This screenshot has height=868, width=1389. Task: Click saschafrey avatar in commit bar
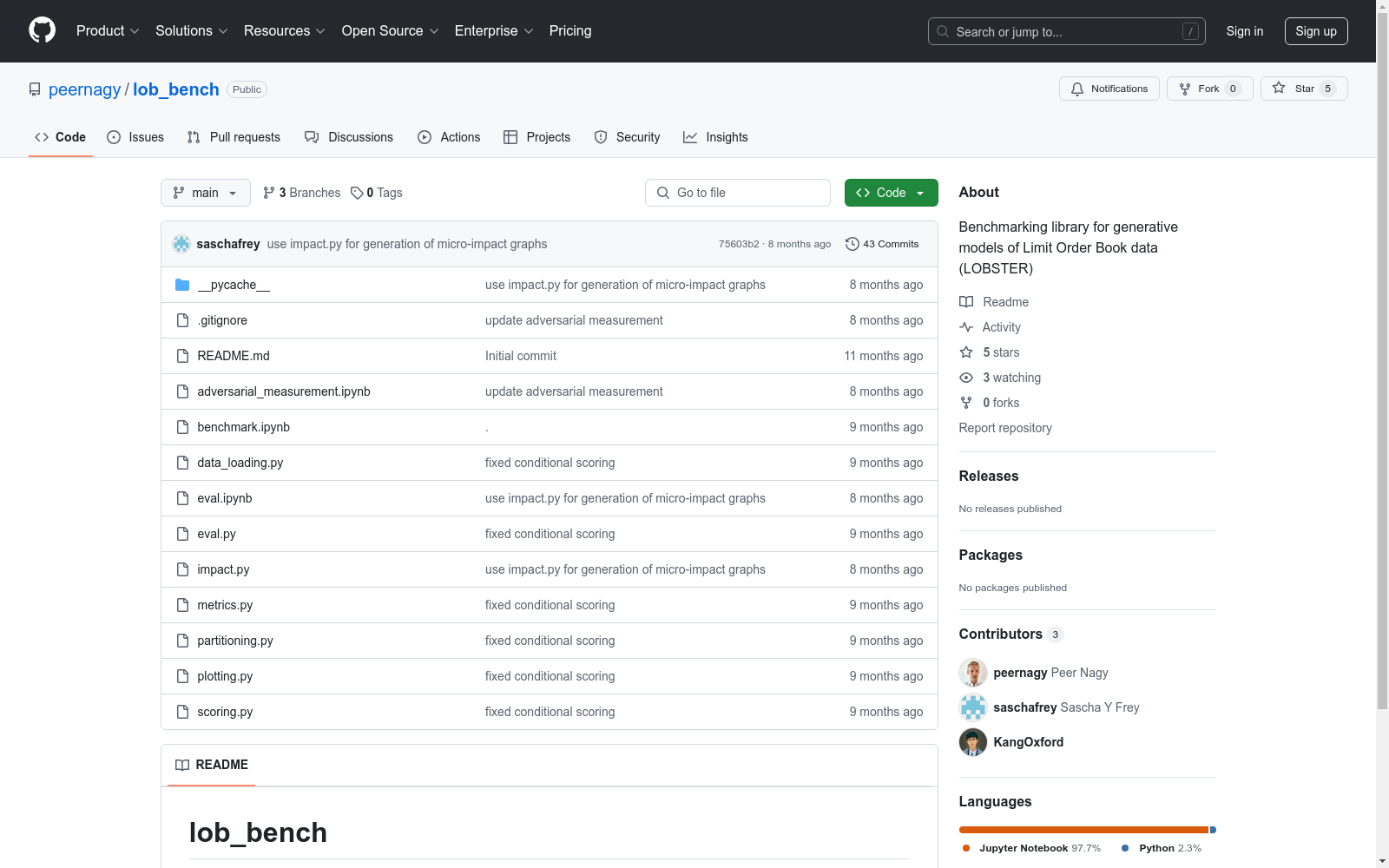(x=181, y=244)
